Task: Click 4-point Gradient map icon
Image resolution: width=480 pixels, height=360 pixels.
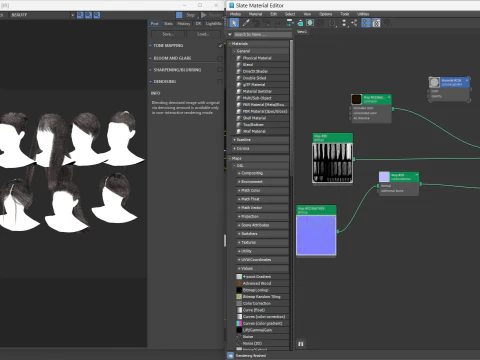Action: (239, 277)
